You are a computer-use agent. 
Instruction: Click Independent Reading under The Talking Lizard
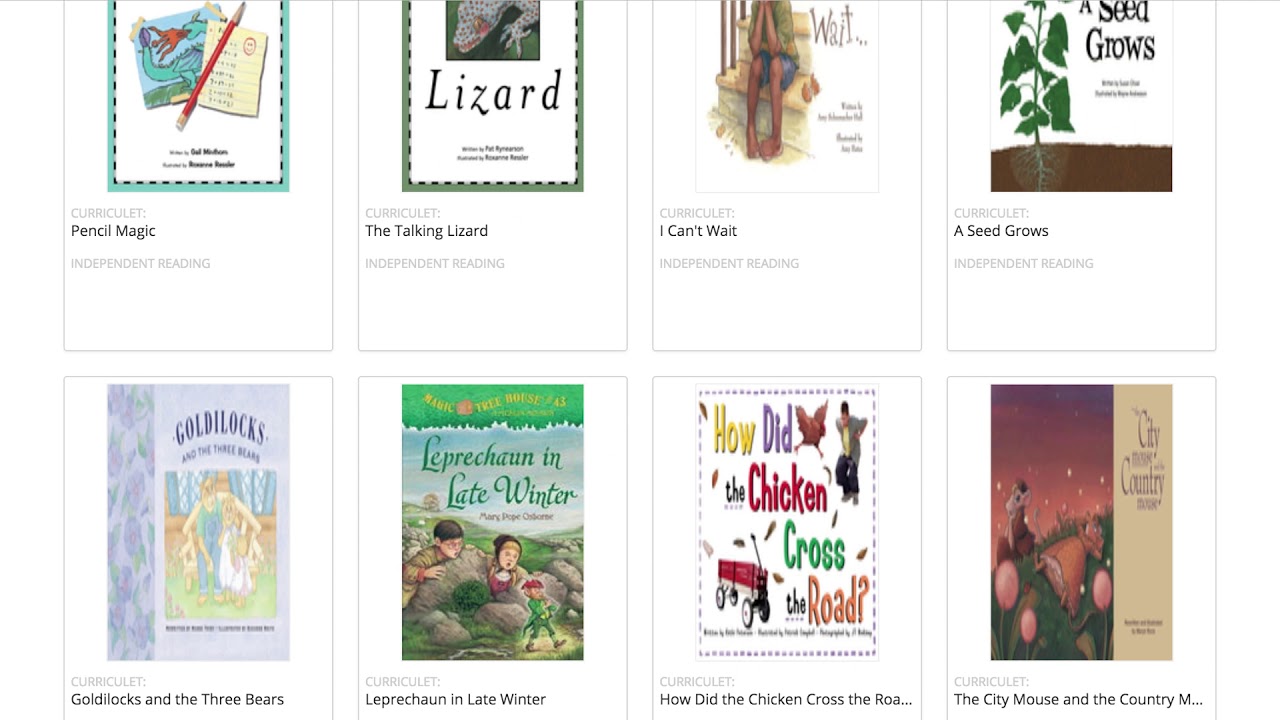[x=435, y=264]
